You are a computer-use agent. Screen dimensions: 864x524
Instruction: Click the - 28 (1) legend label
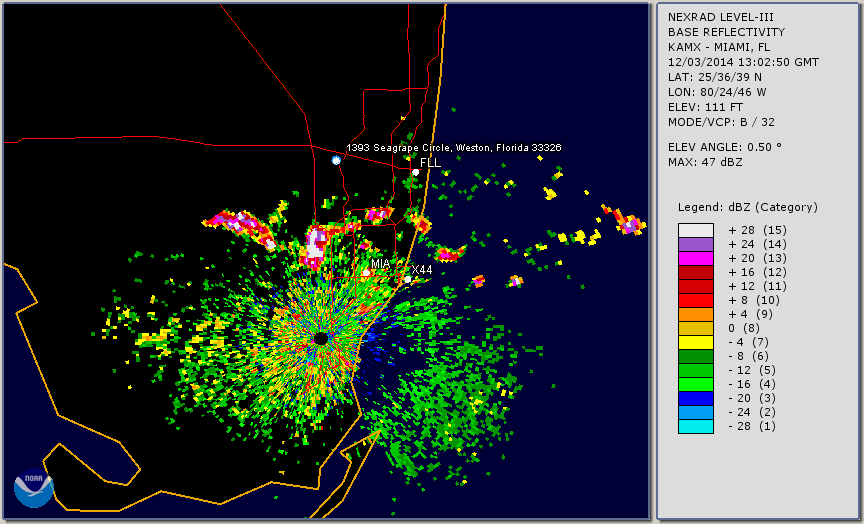752,426
